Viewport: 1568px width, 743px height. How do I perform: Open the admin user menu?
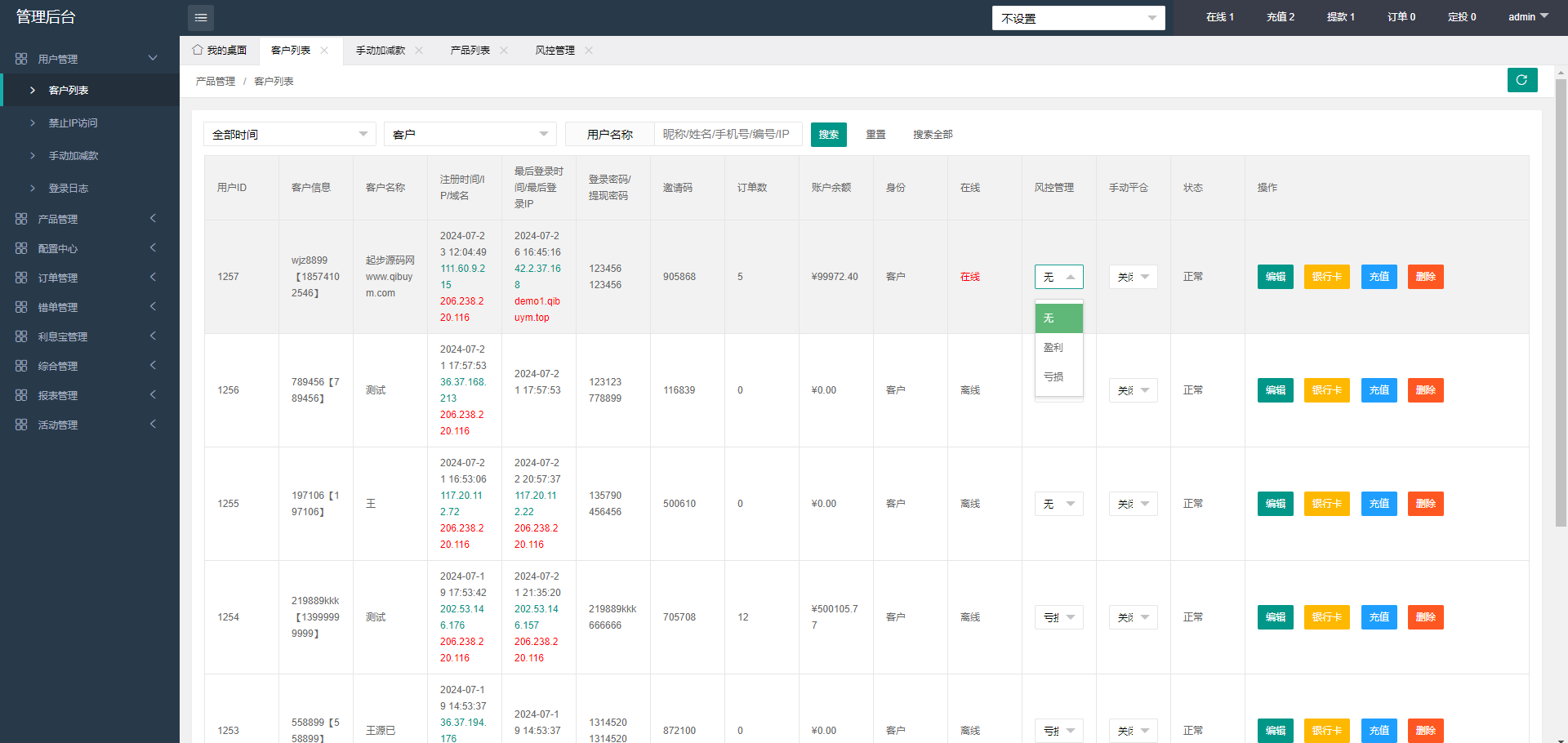pos(1527,17)
